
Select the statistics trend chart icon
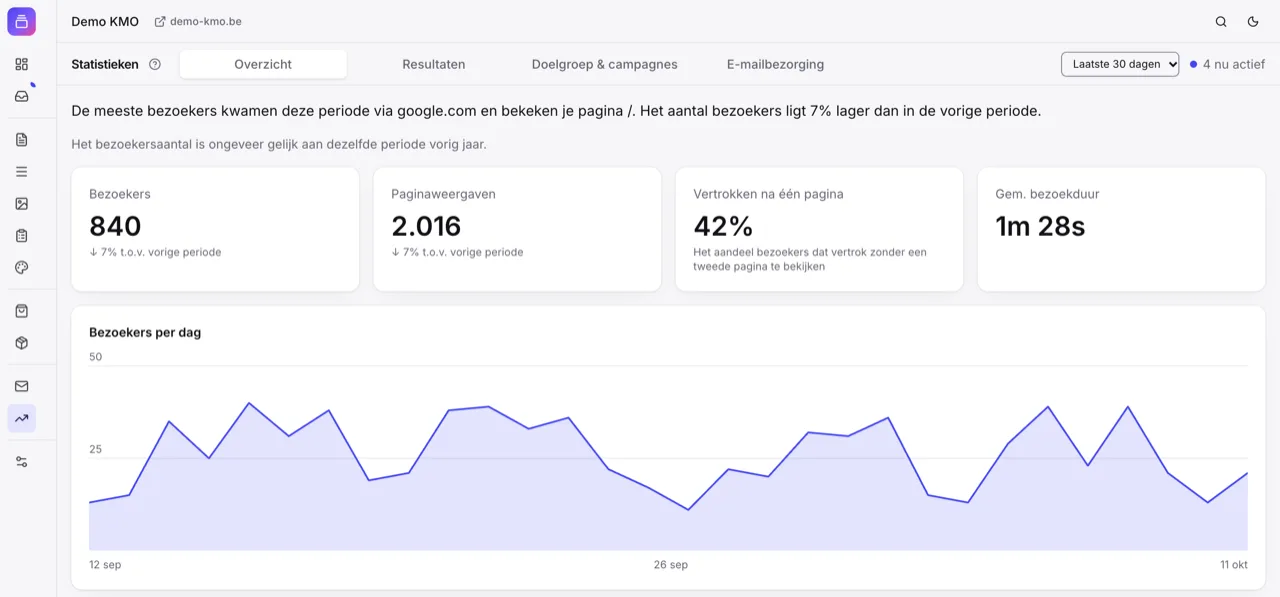(21, 418)
